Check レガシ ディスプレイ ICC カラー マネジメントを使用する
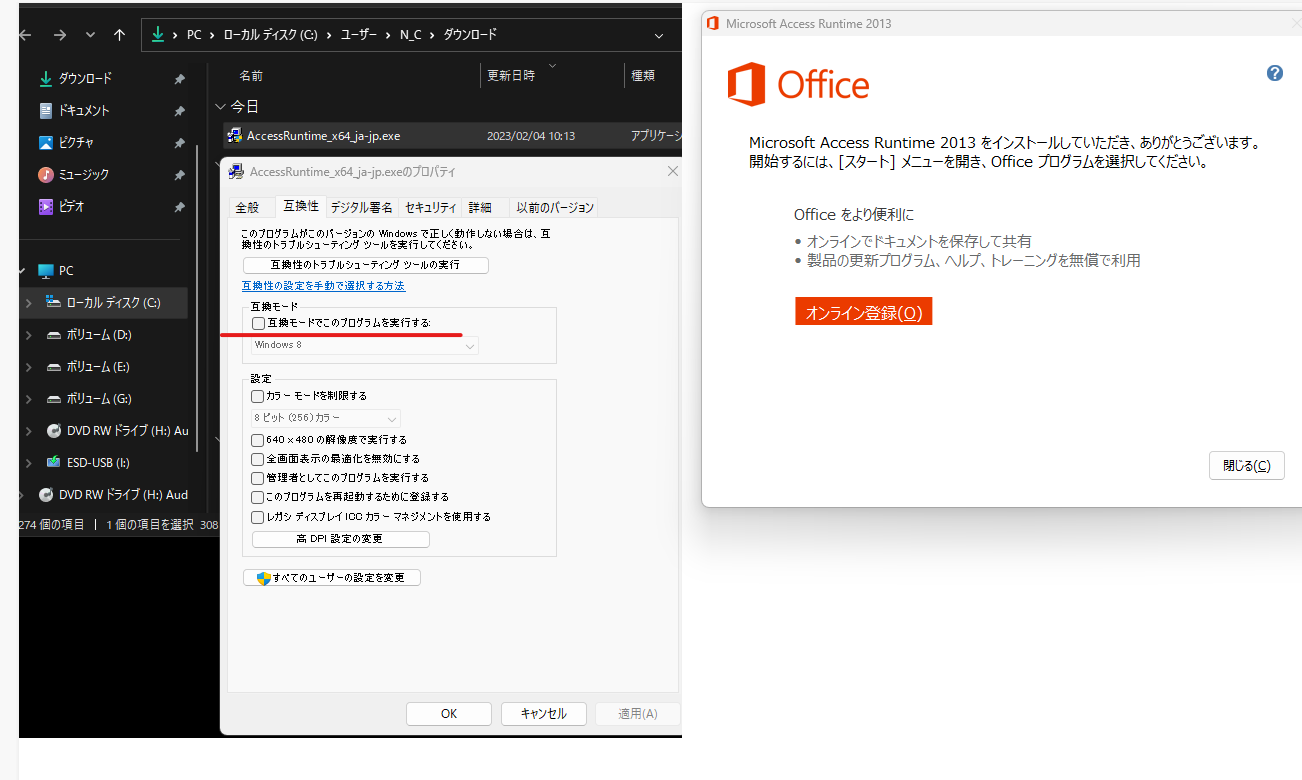 coord(258,517)
